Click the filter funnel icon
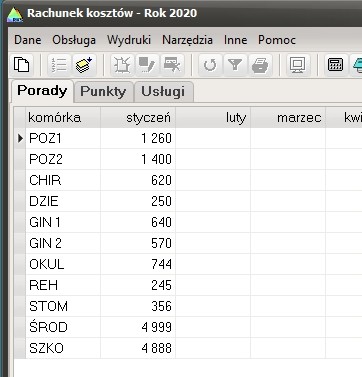Screen dimensions: 362x377 click(235, 65)
